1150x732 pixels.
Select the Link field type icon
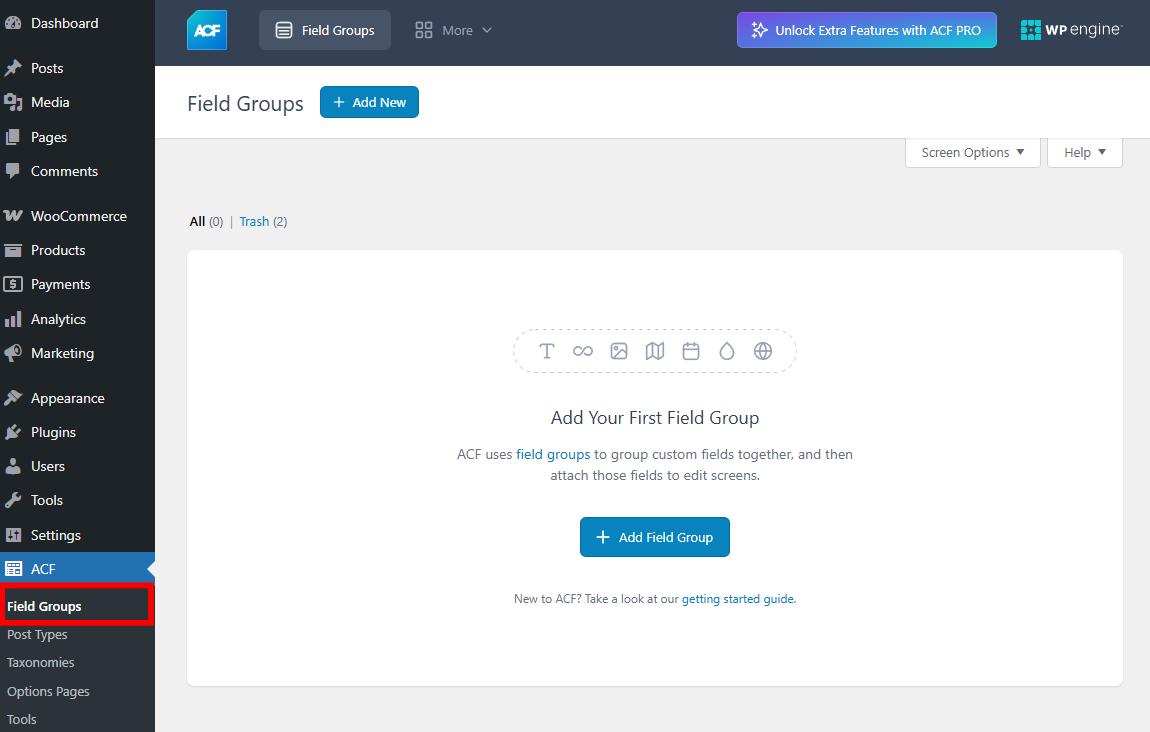pos(583,351)
